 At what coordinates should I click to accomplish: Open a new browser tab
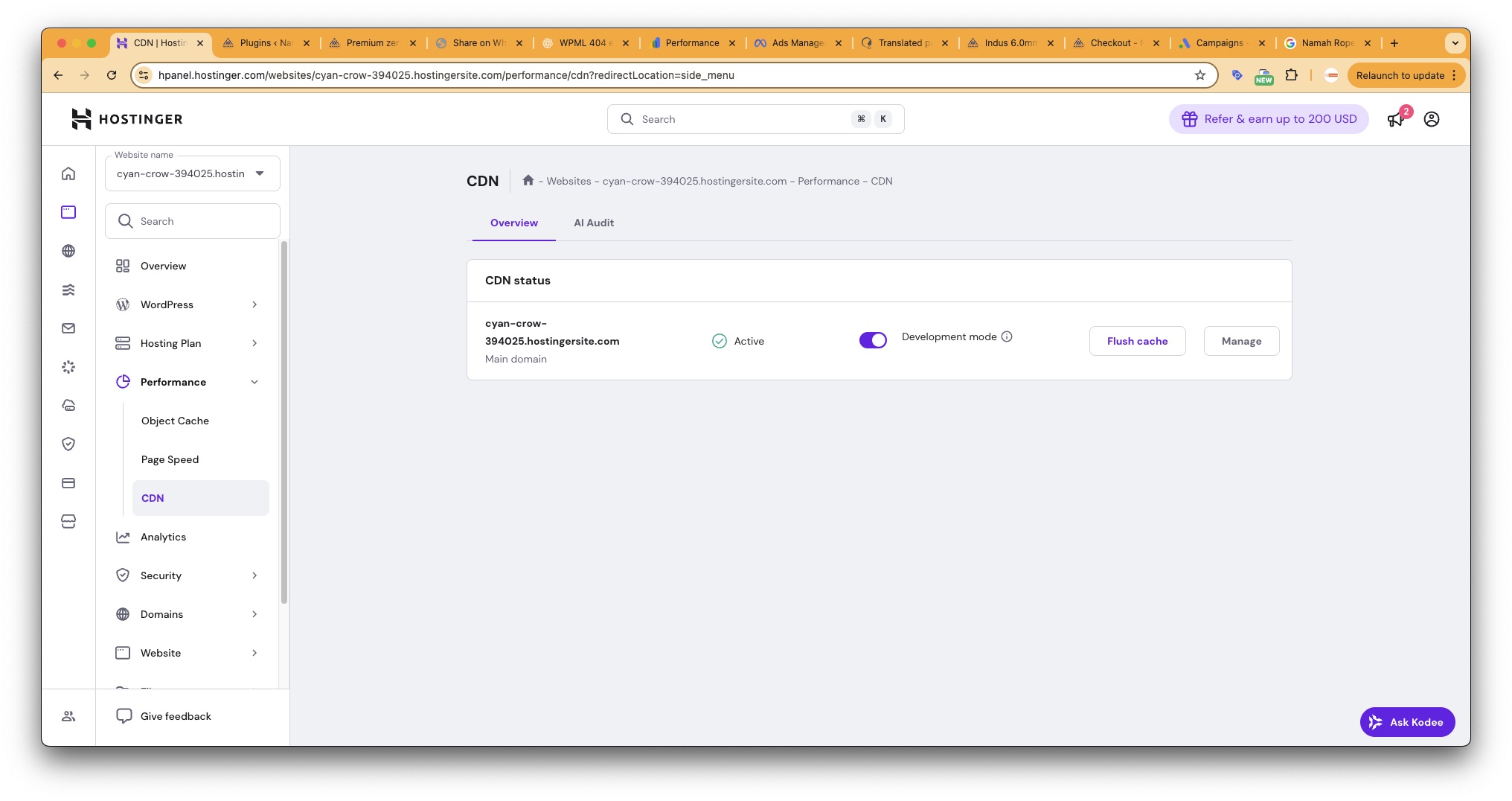(1394, 43)
